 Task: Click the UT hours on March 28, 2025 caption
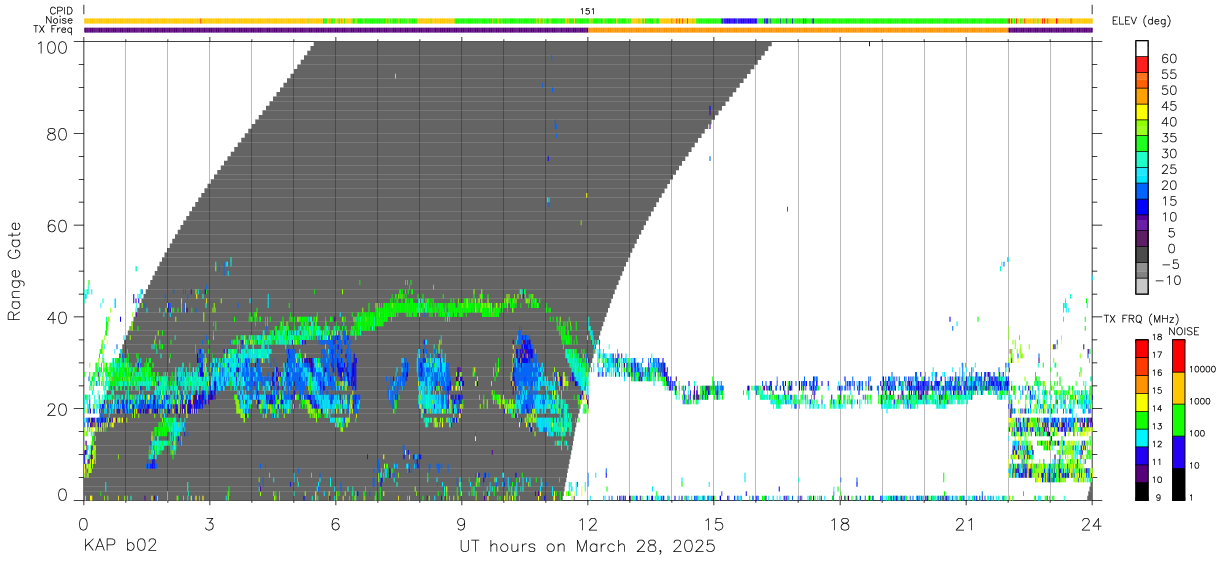587,547
